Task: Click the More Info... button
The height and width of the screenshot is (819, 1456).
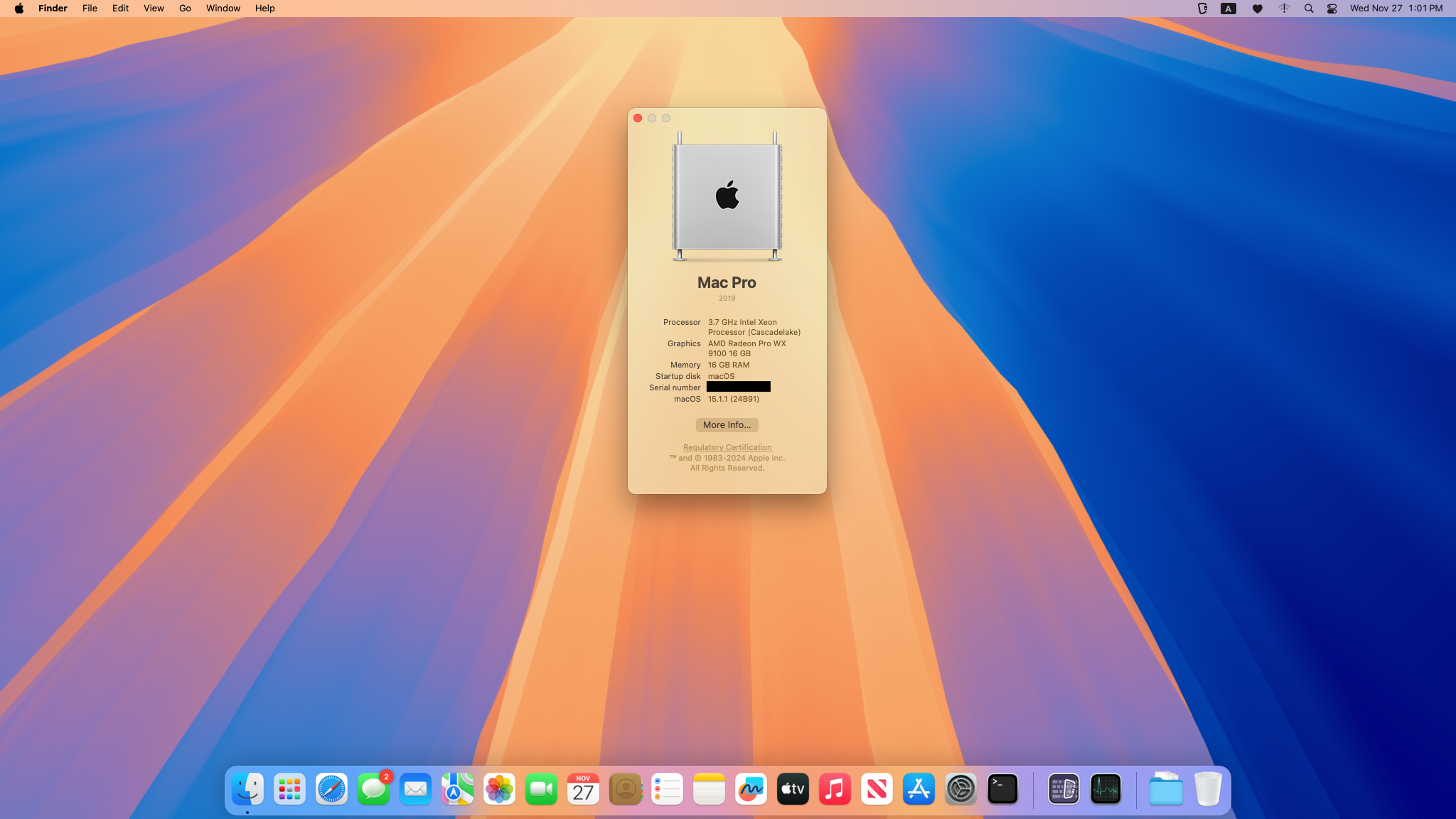Action: click(727, 425)
